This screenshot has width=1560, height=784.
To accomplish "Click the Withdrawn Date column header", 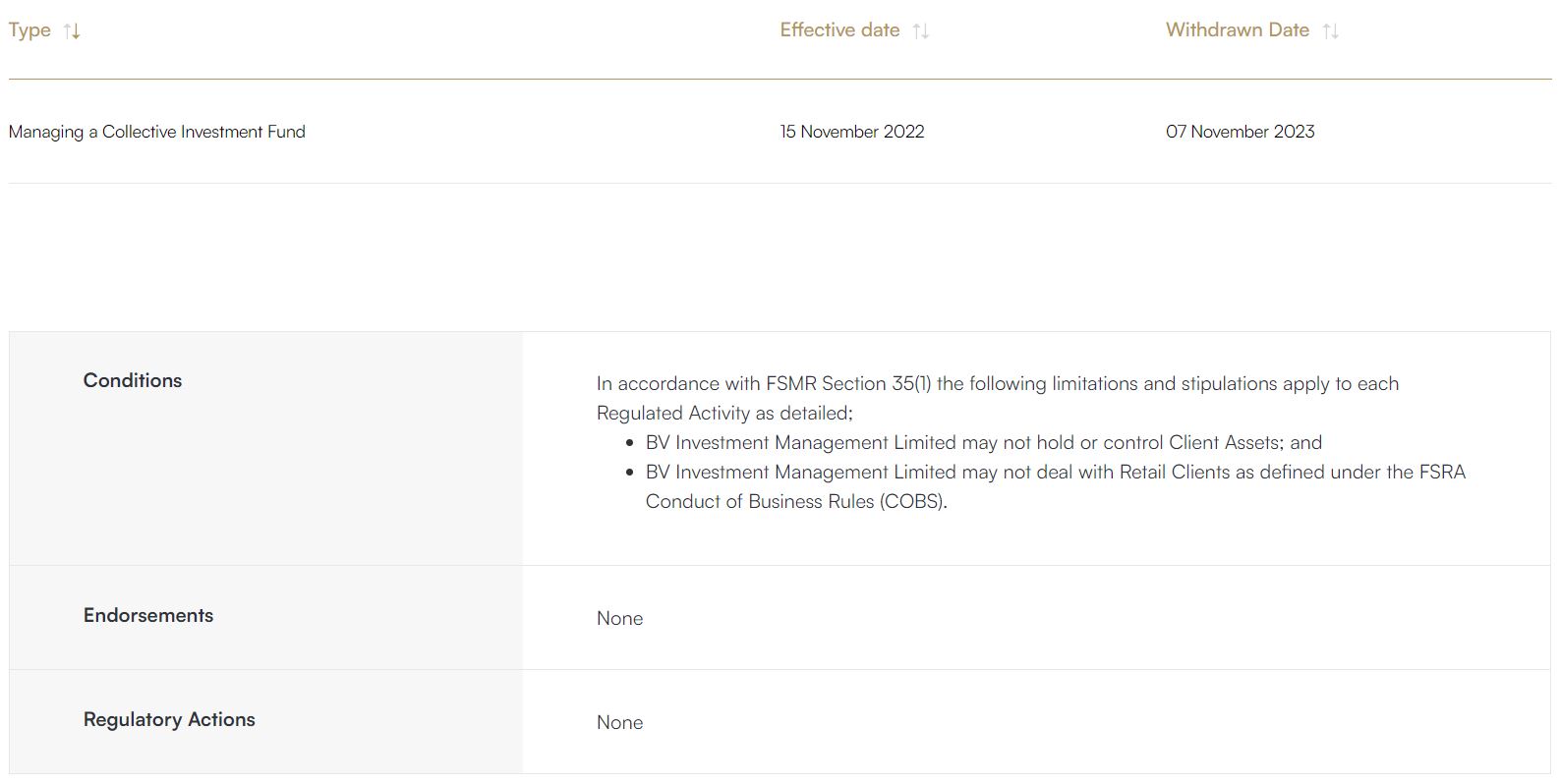I will point(1237,30).
